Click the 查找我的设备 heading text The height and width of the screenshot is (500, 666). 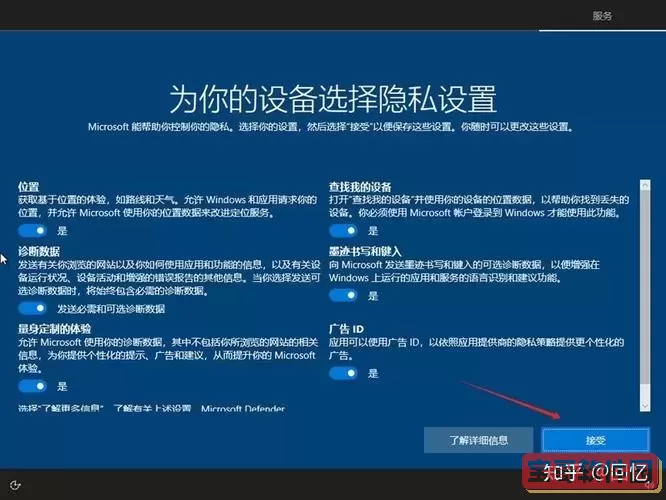point(360,186)
